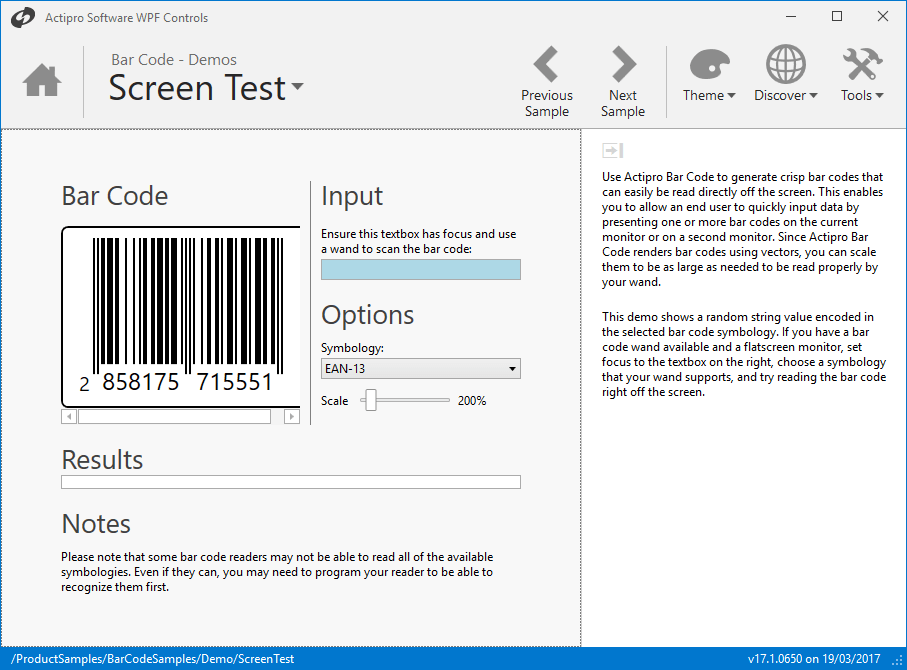This screenshot has height=670, width=907.
Task: Click the "Bar Code - Demos" breadcrumb label
Action: [x=174, y=60]
